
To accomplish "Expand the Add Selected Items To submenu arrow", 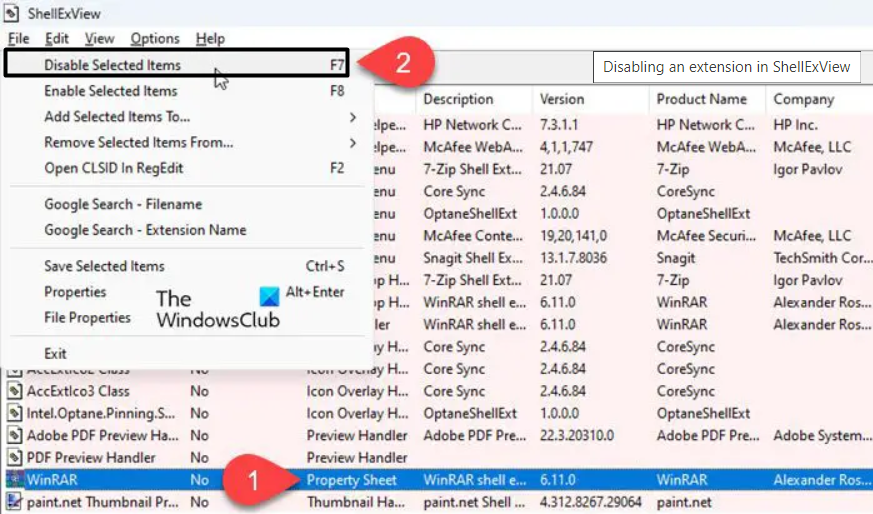I will point(352,117).
